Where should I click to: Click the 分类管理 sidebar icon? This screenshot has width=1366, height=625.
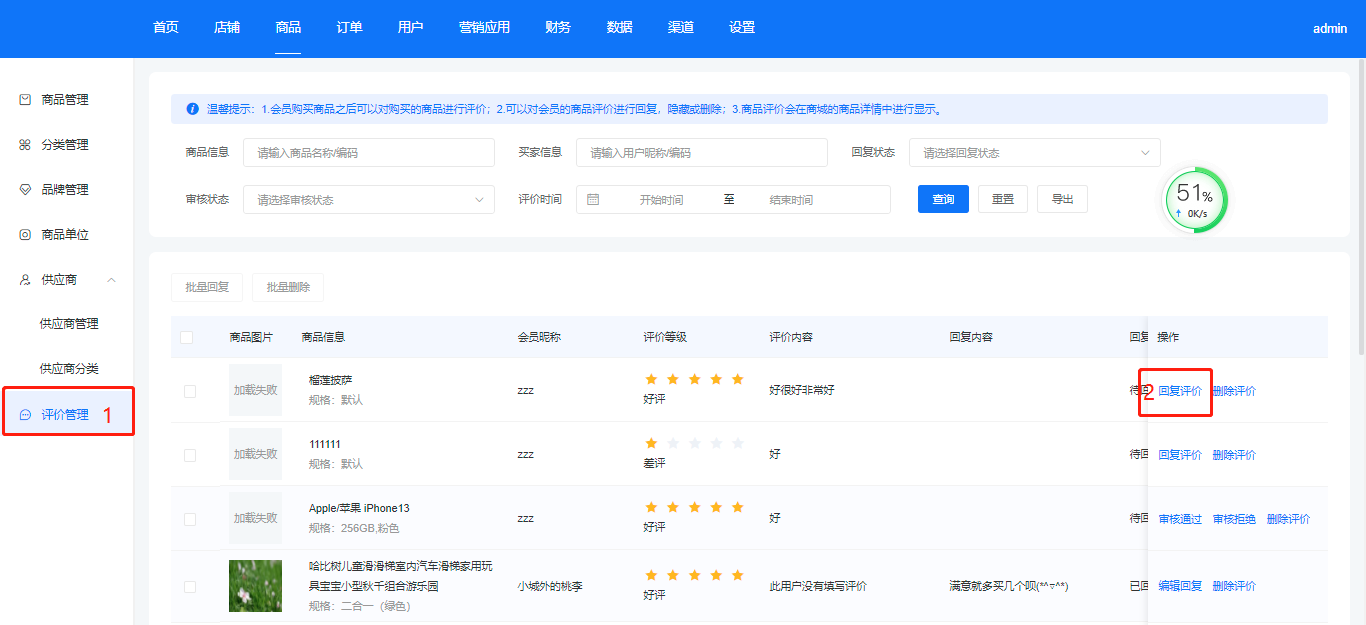pyautogui.click(x=26, y=145)
